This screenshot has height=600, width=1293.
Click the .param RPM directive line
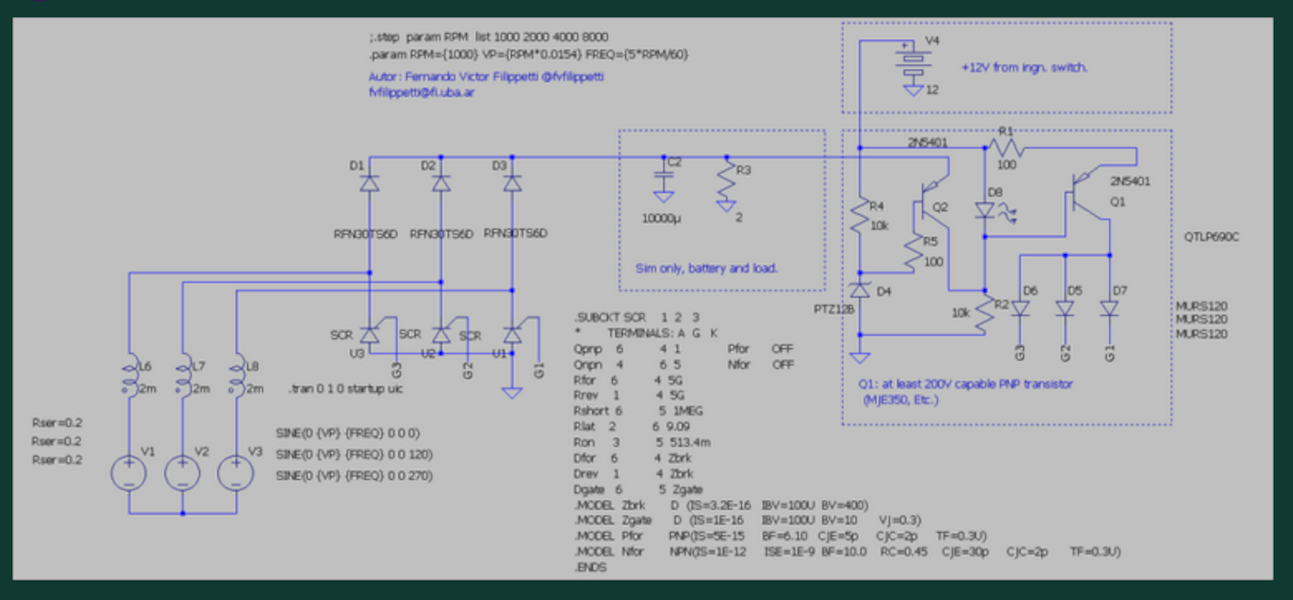click(528, 54)
